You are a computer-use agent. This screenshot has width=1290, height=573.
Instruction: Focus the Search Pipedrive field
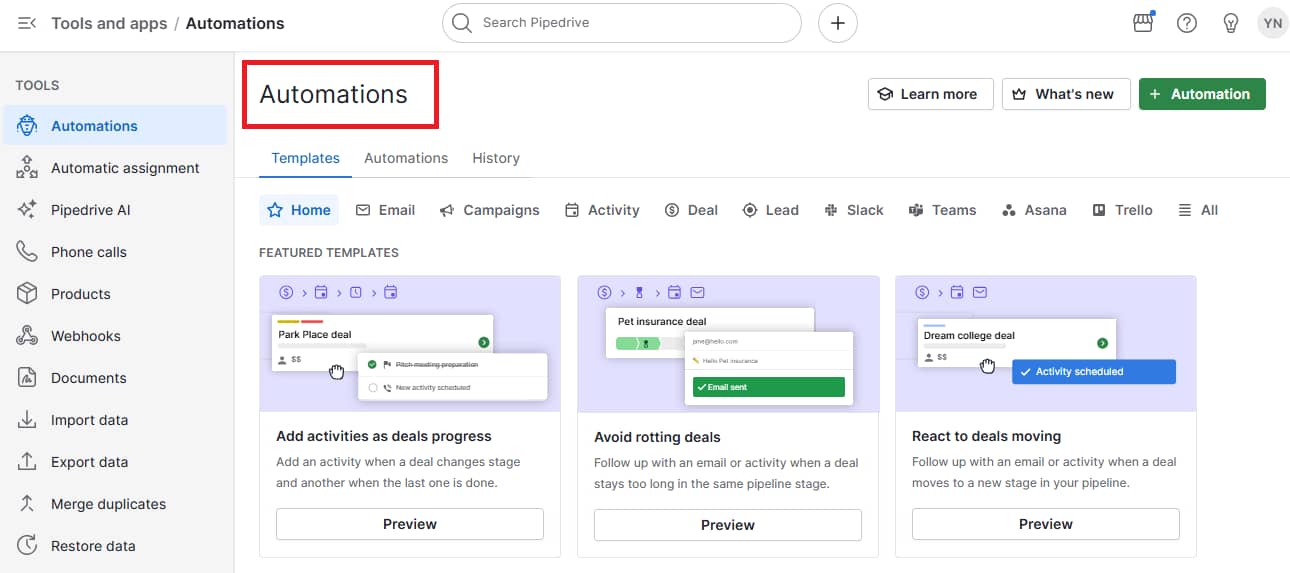[622, 23]
